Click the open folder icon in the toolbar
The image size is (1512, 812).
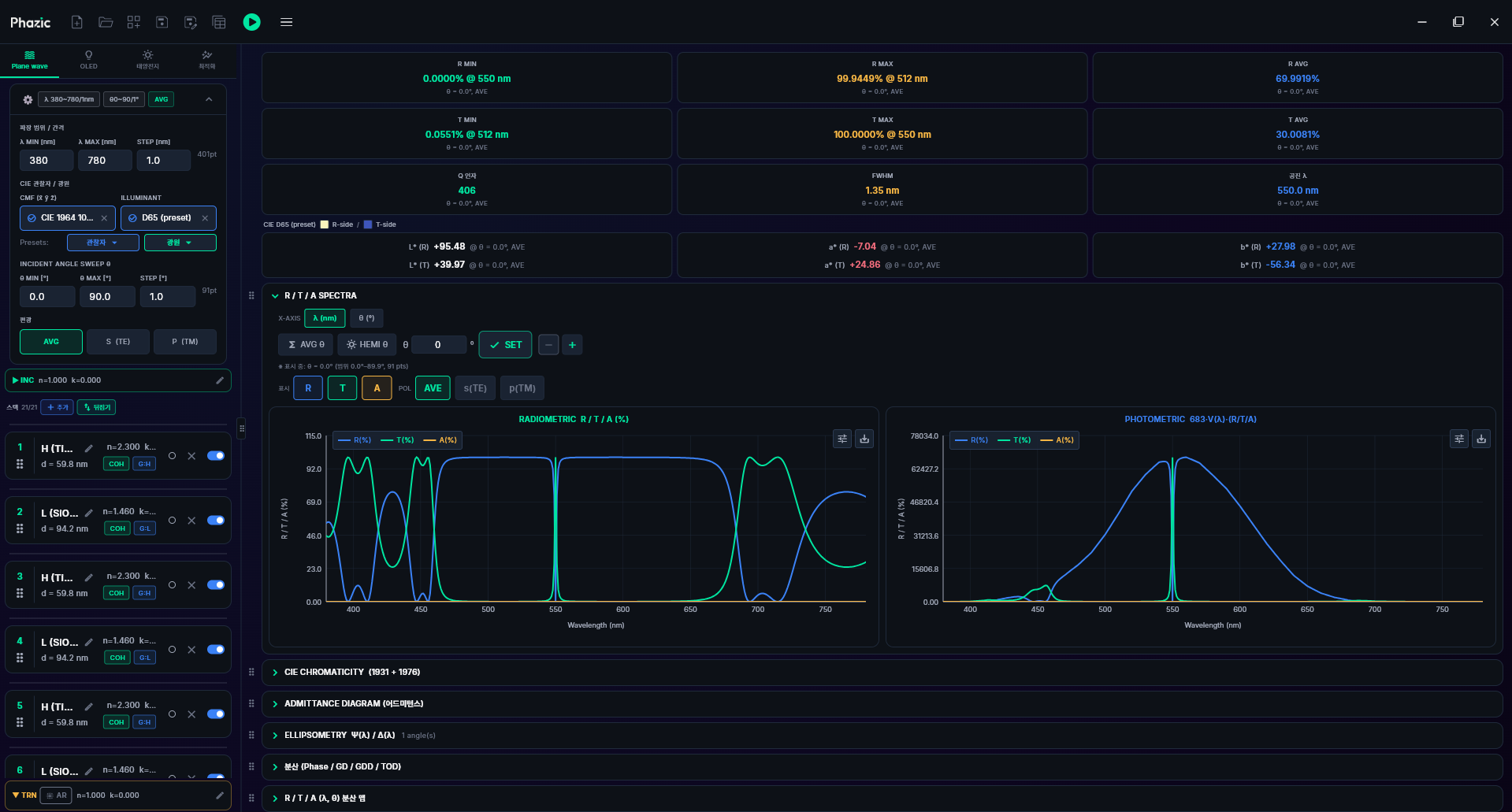106,22
